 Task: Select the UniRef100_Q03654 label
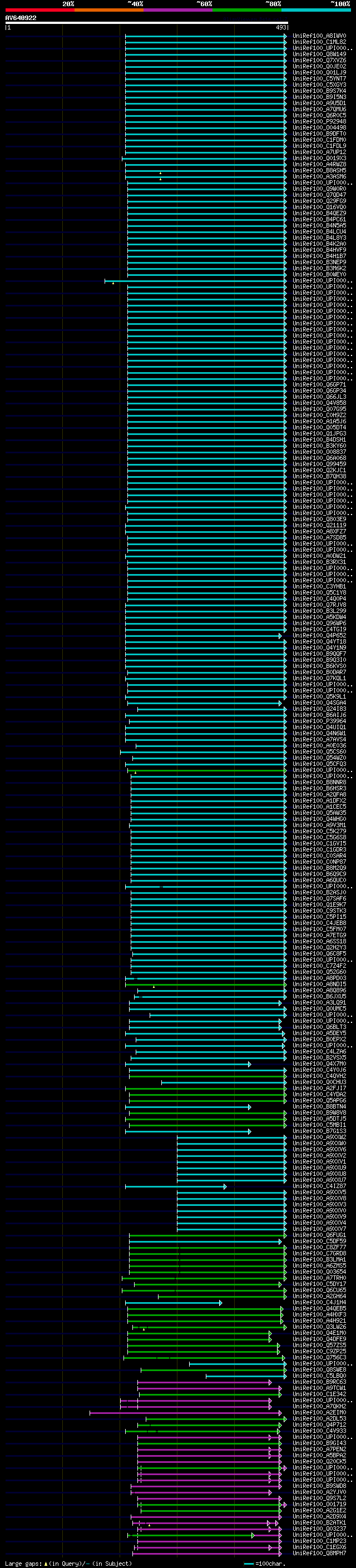point(319,1272)
